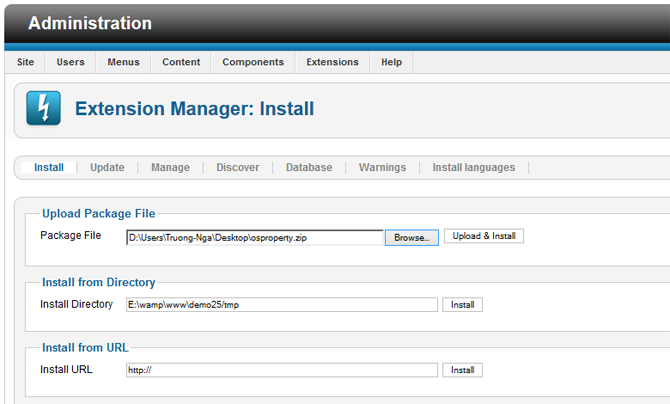
Task: Click the Administration header title
Action: (x=90, y=23)
